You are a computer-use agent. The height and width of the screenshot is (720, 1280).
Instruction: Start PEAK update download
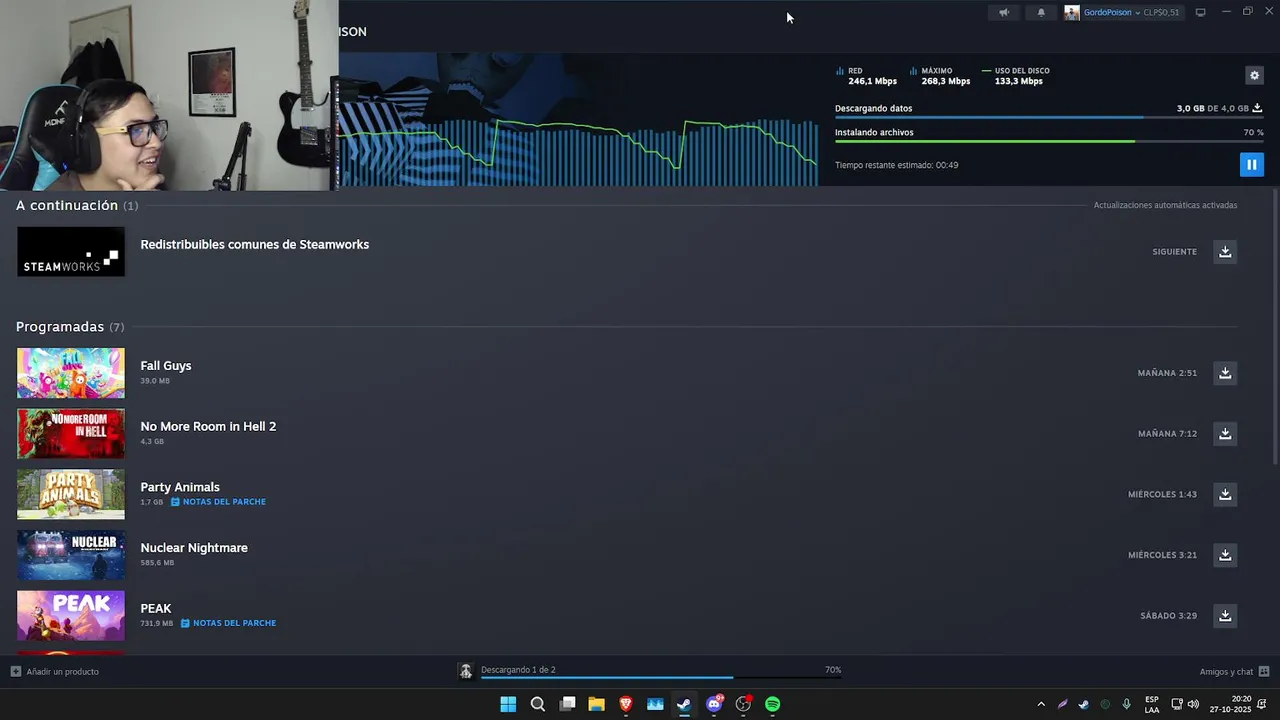pyautogui.click(x=1225, y=615)
